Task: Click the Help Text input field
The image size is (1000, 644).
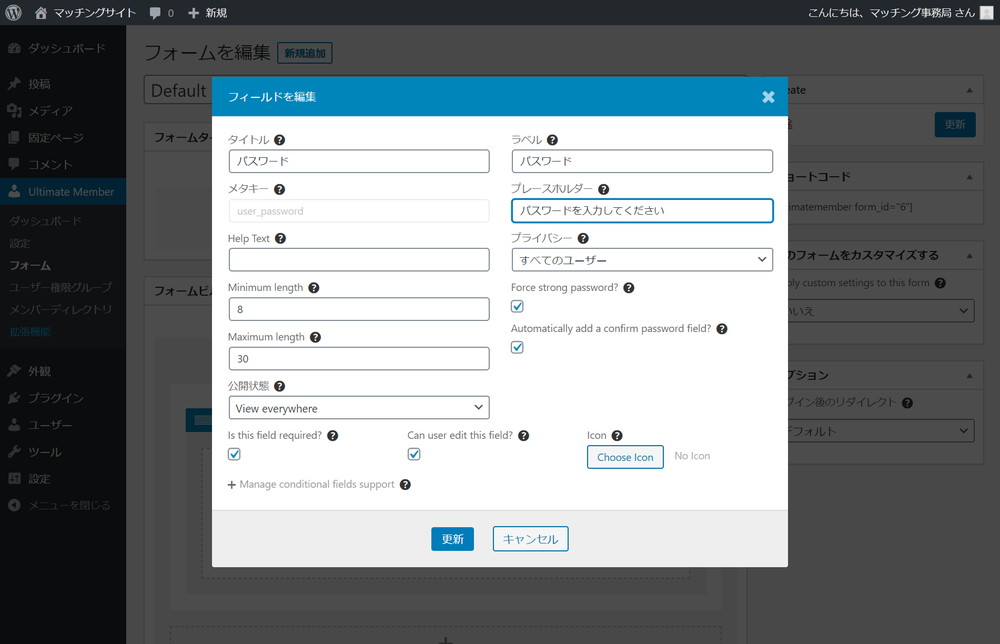Action: 359,260
